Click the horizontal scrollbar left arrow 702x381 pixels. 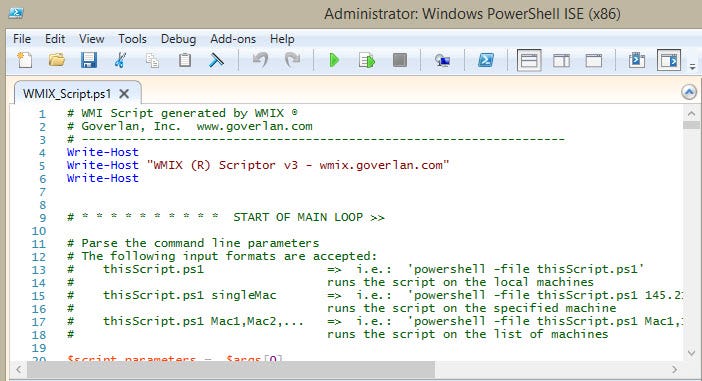point(18,369)
